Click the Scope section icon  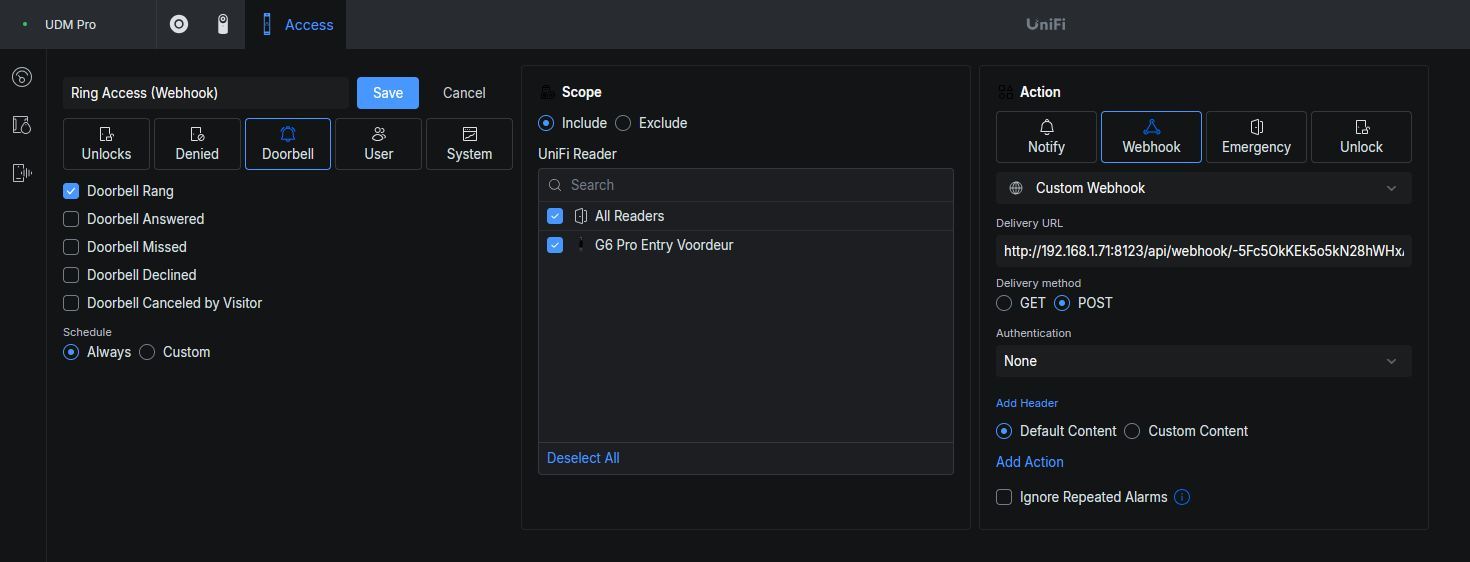click(547, 92)
